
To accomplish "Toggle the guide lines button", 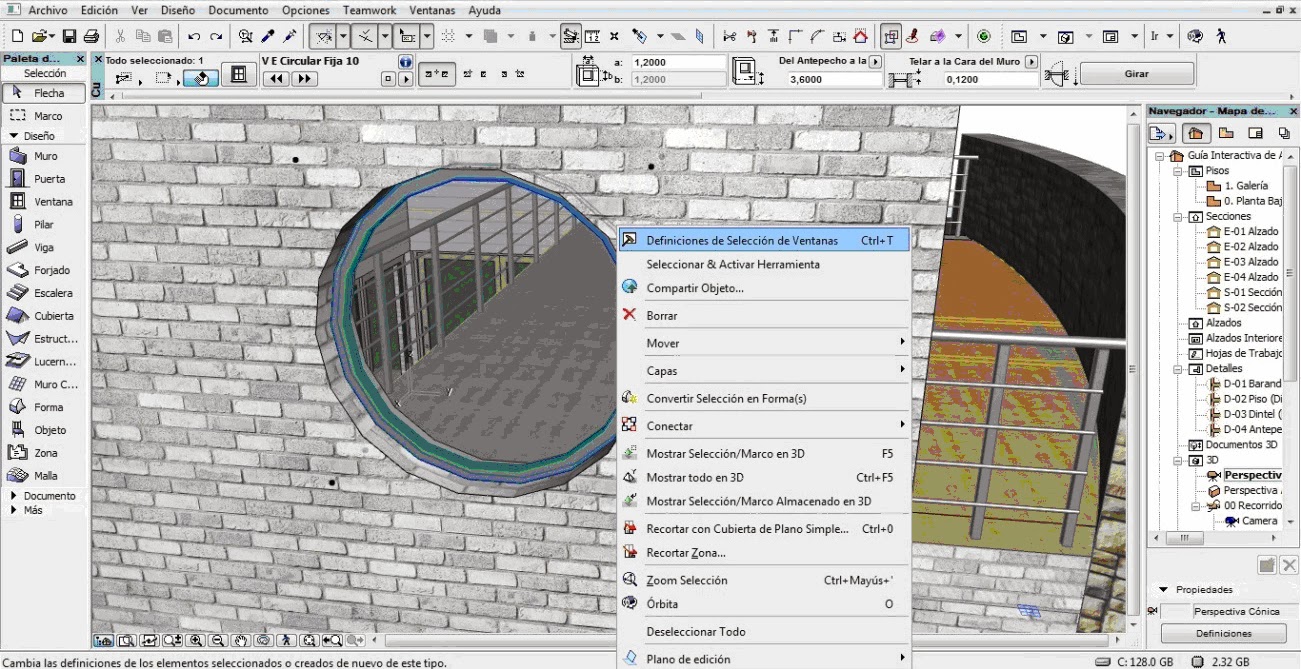I will [x=325, y=36].
